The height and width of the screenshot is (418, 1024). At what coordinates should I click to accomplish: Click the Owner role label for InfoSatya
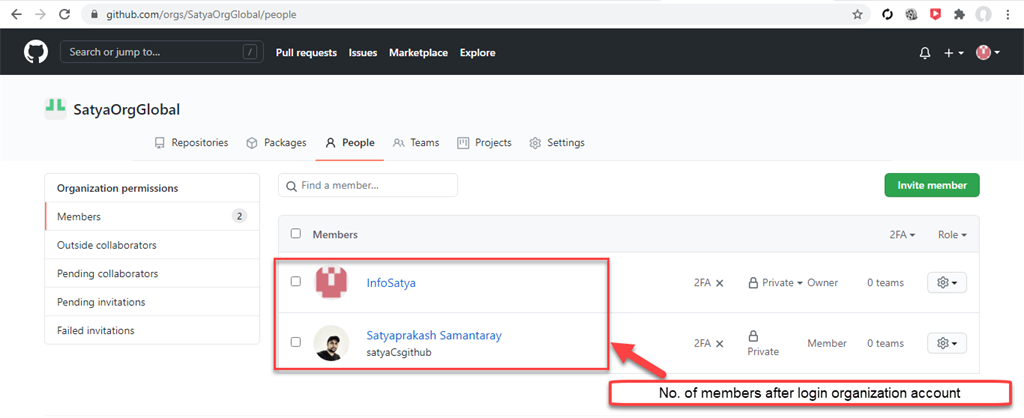[822, 283]
